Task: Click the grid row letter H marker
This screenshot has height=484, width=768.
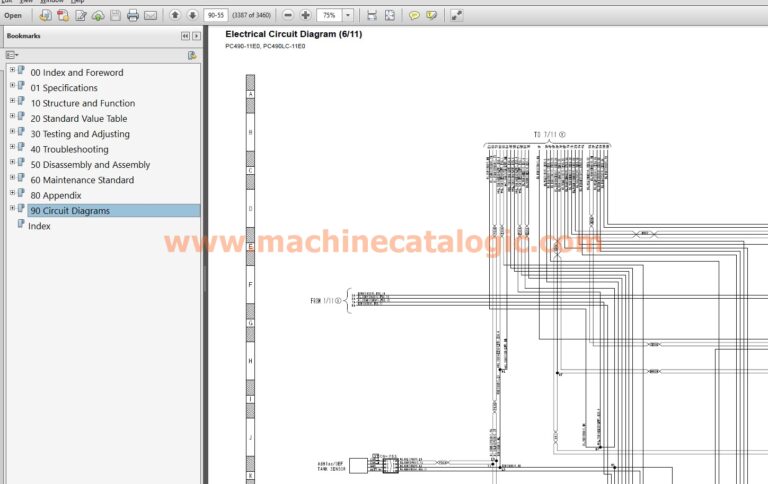Action: coord(250,361)
